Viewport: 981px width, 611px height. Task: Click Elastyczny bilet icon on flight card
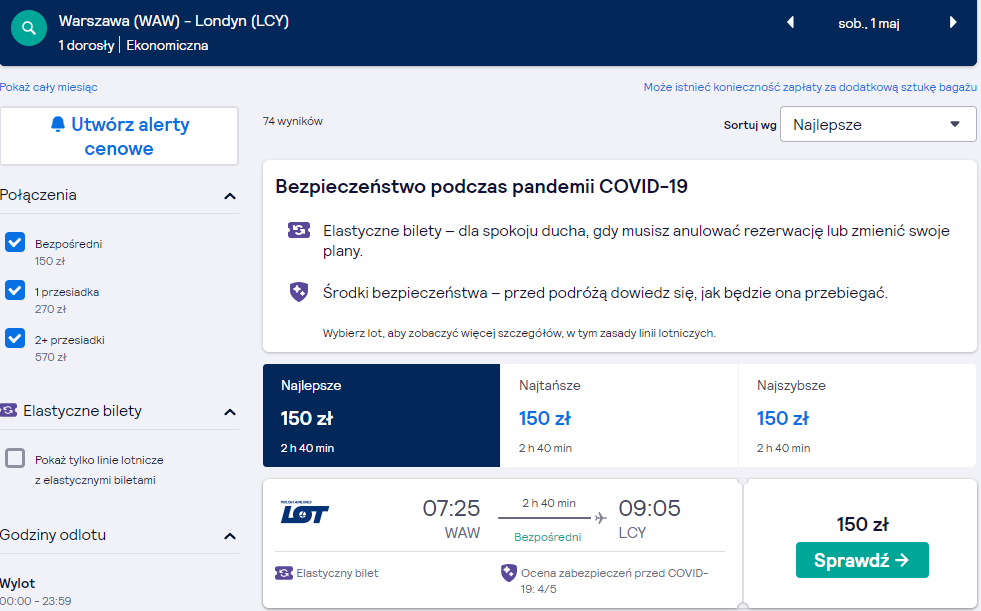point(284,573)
